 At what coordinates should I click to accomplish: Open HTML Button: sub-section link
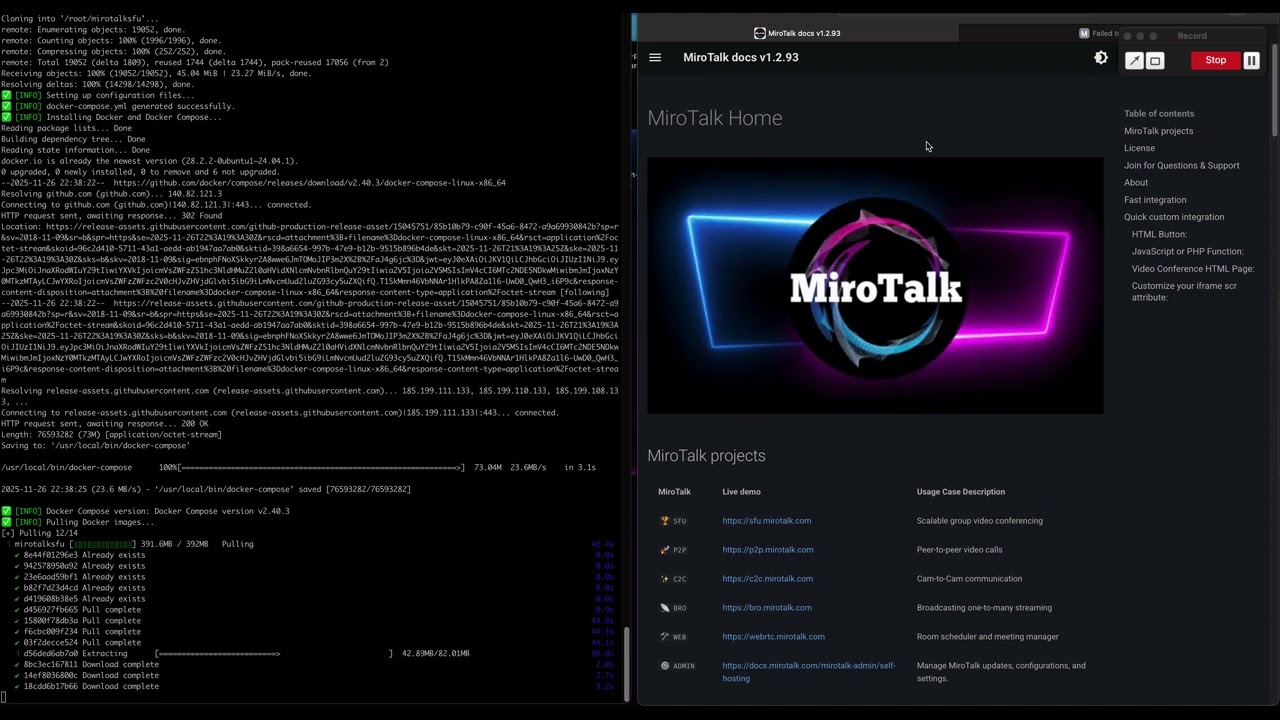pos(1159,234)
